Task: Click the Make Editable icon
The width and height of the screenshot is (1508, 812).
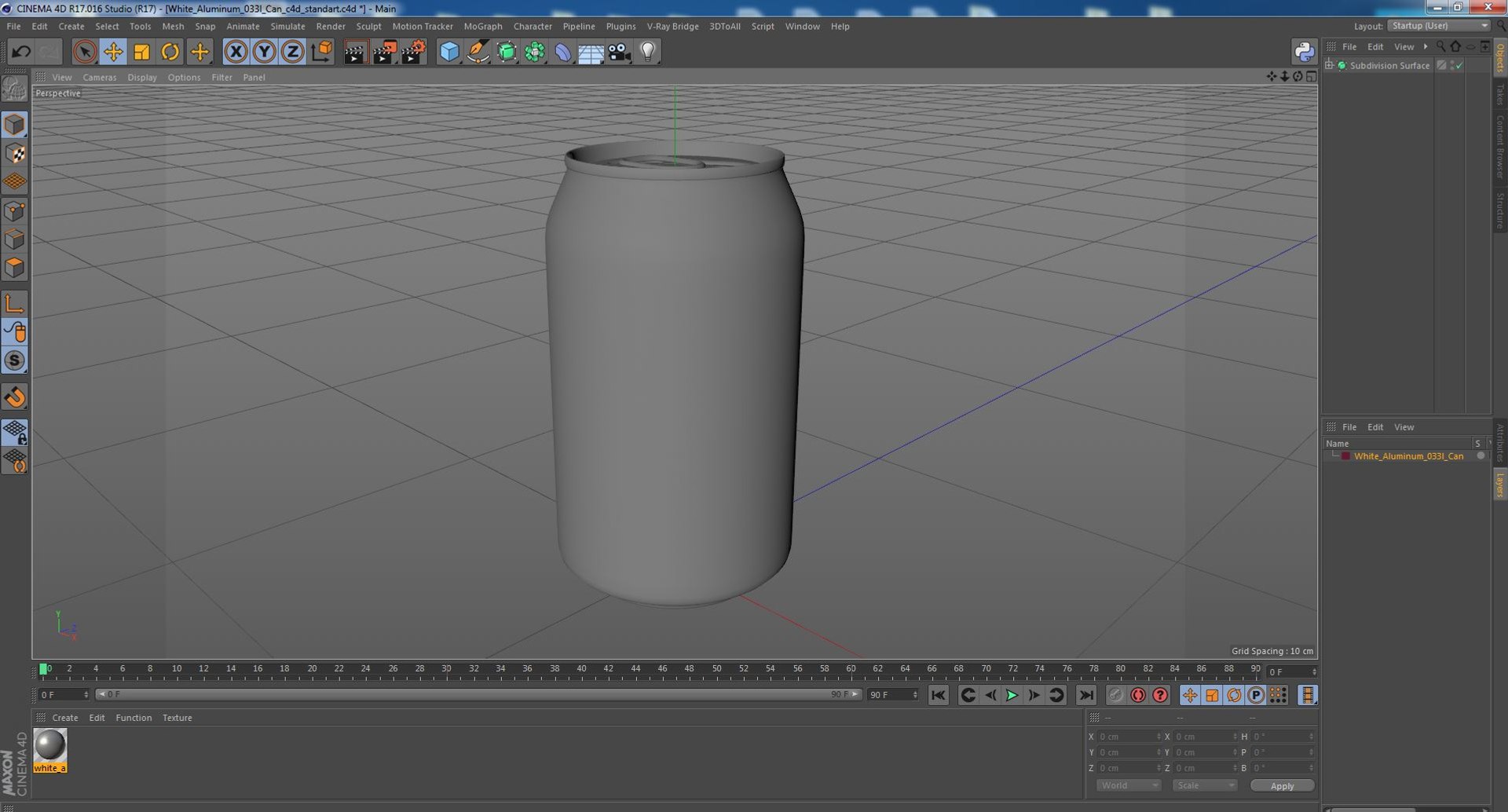Action: tap(15, 89)
